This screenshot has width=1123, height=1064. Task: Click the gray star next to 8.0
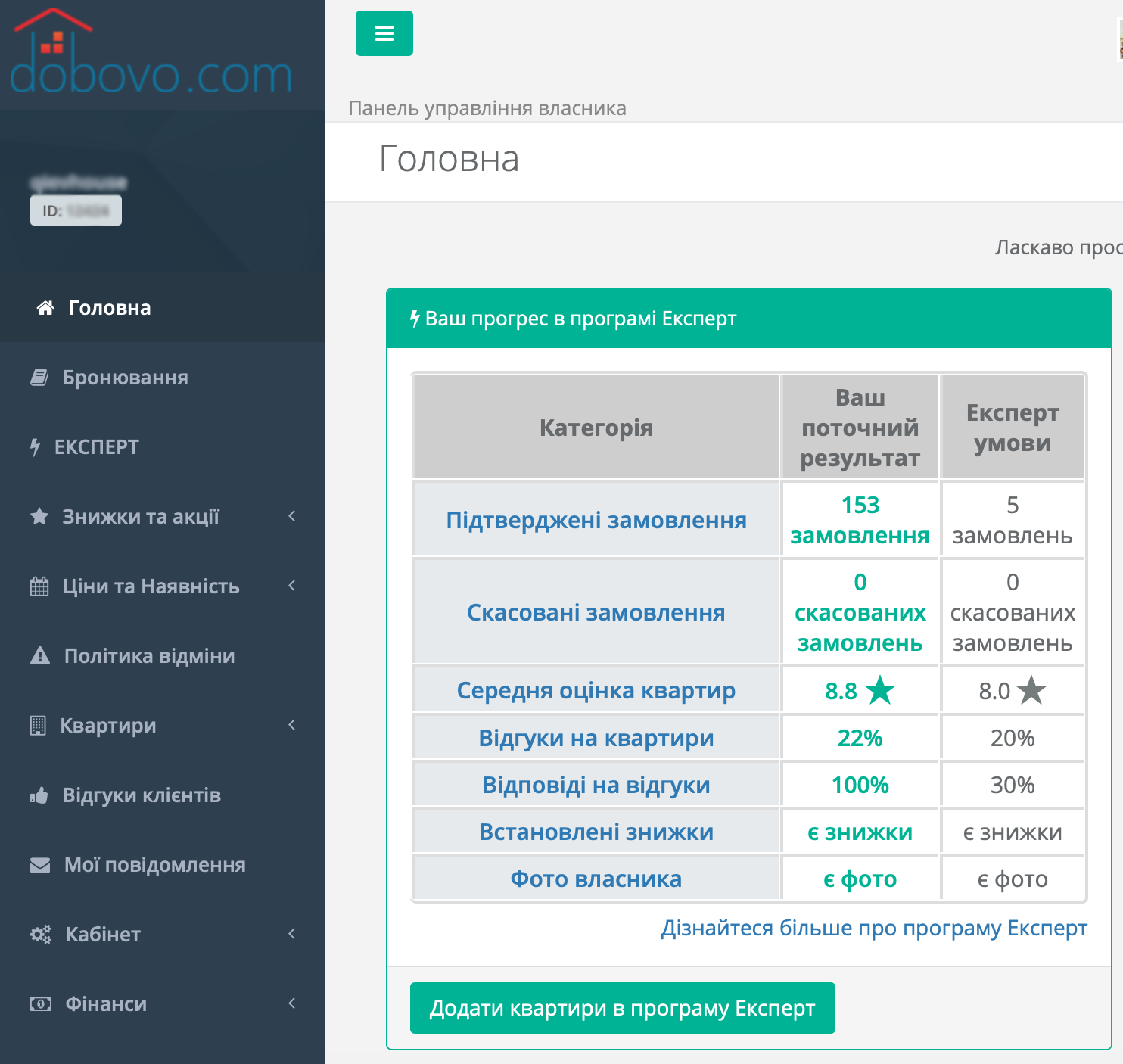1031,690
